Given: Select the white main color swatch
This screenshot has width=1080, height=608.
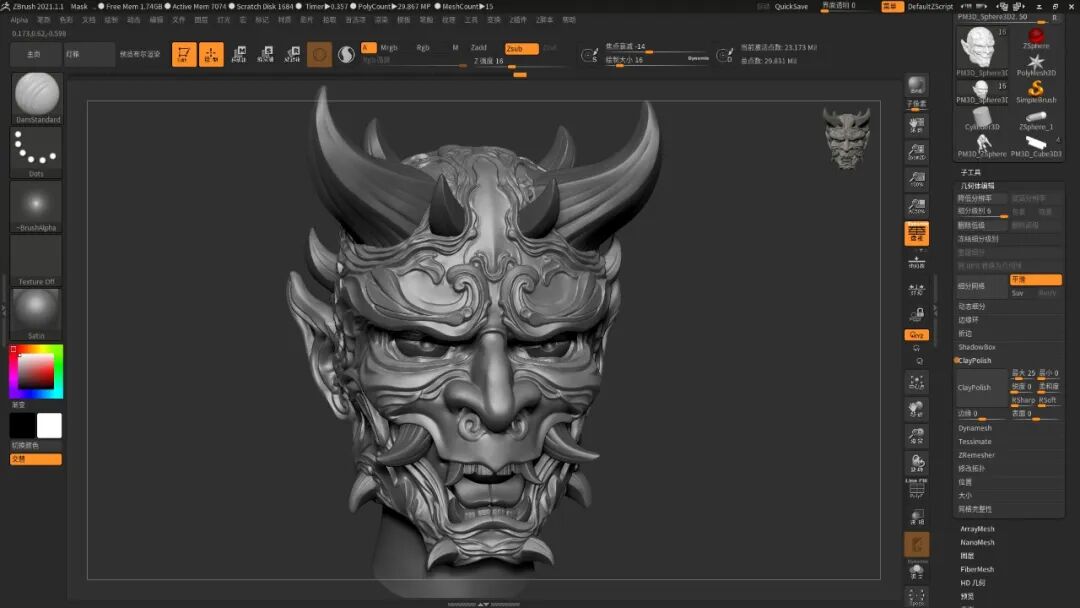Looking at the screenshot, I should 49,426.
